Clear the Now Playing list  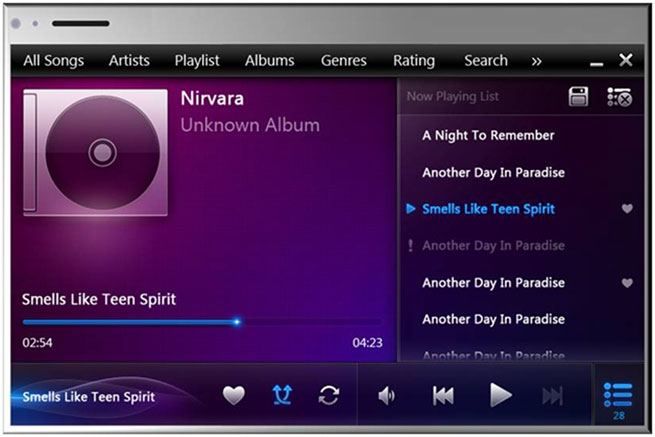click(x=619, y=97)
